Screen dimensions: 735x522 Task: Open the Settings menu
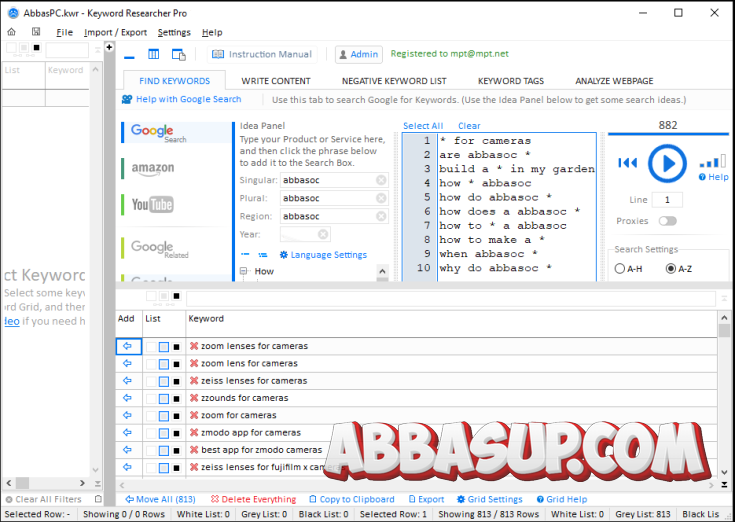[x=174, y=32]
